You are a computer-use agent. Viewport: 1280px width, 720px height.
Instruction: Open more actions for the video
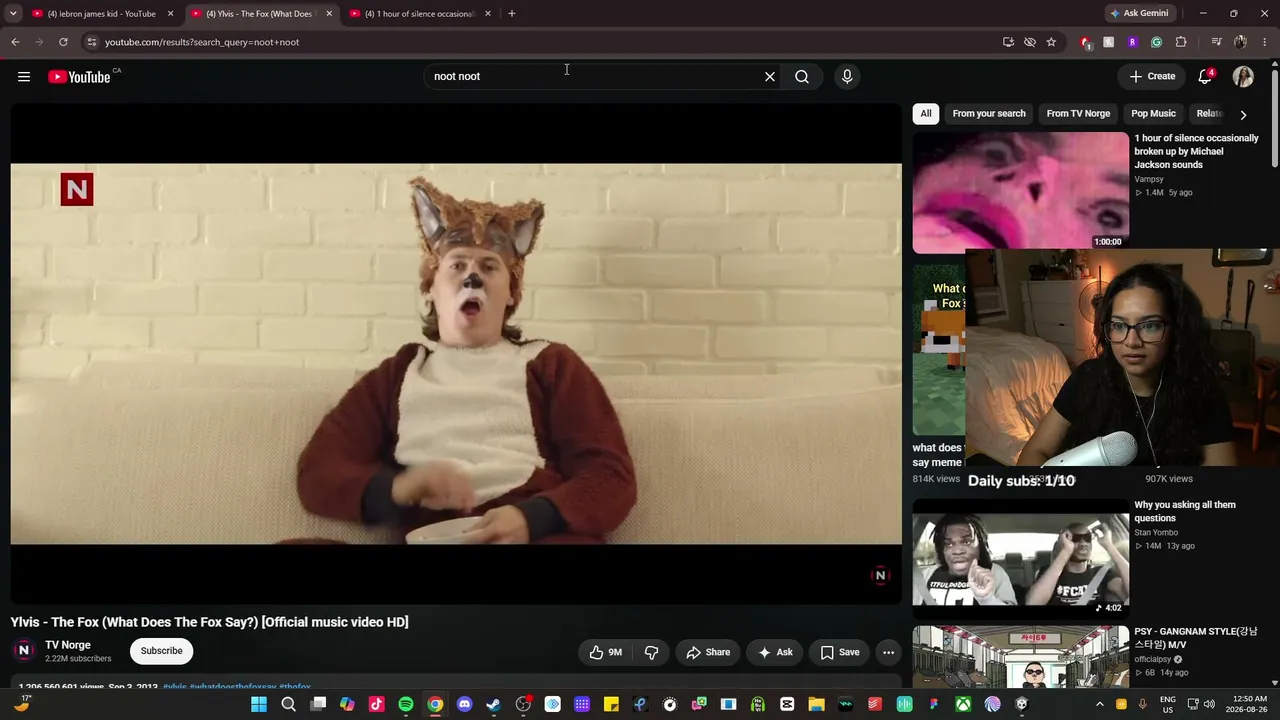point(888,652)
